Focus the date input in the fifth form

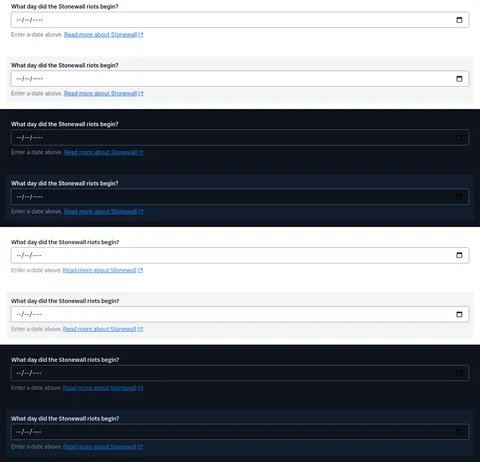coord(240,255)
